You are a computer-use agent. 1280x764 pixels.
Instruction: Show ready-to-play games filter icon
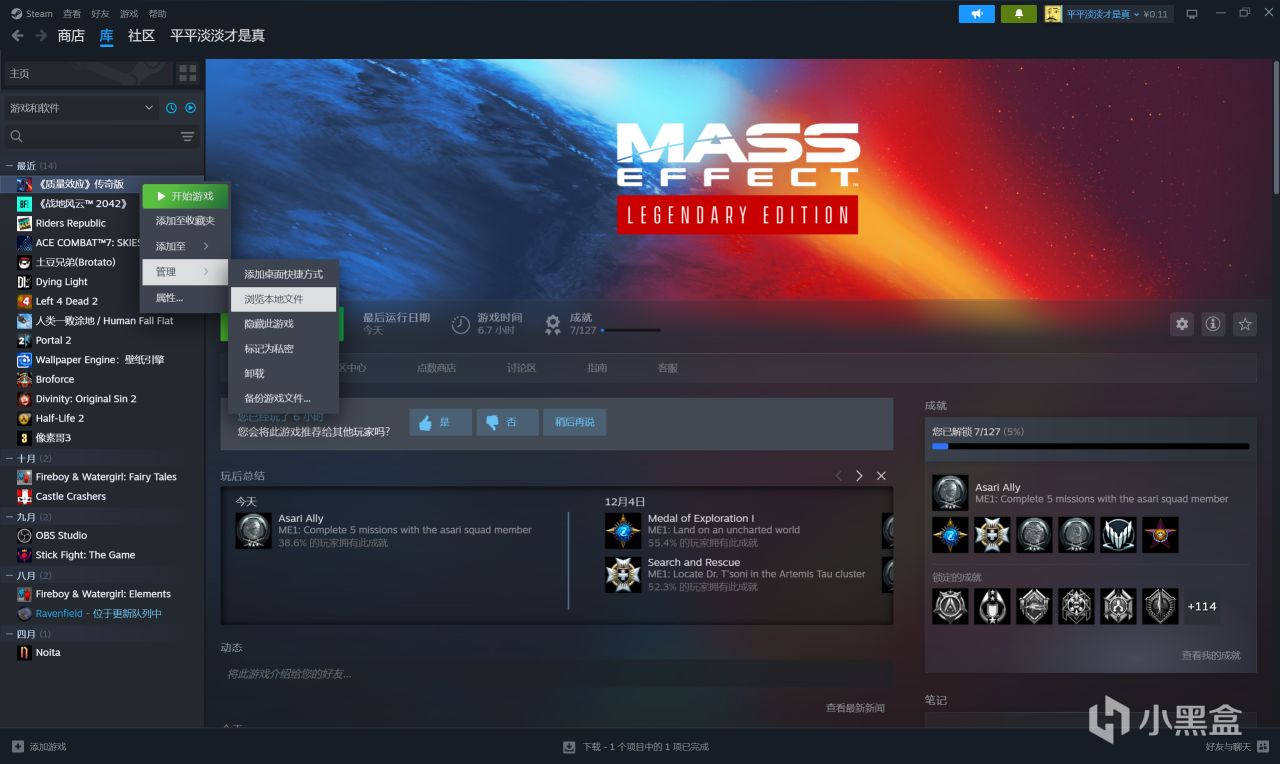click(190, 108)
